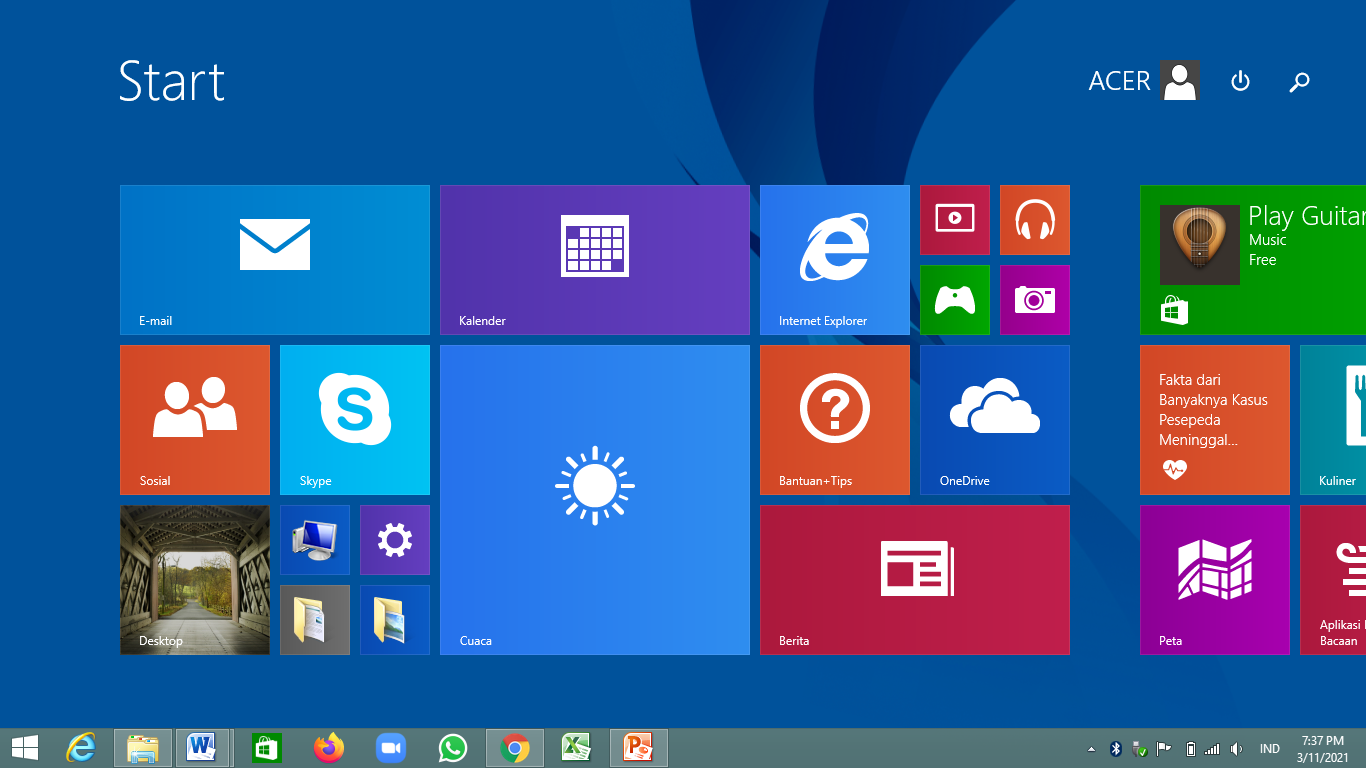Open the PC Settings gear tile
Image resolution: width=1366 pixels, height=768 pixels.
pyautogui.click(x=394, y=539)
